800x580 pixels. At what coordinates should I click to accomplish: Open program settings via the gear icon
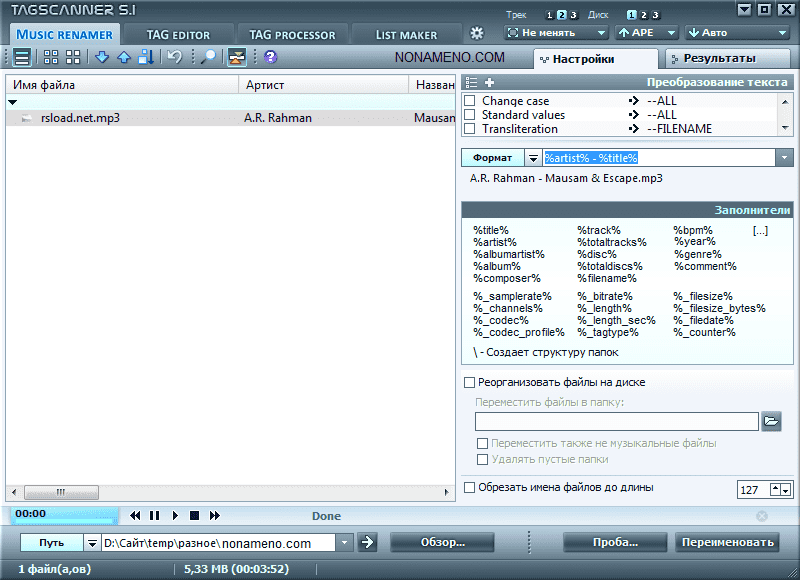[x=477, y=33]
